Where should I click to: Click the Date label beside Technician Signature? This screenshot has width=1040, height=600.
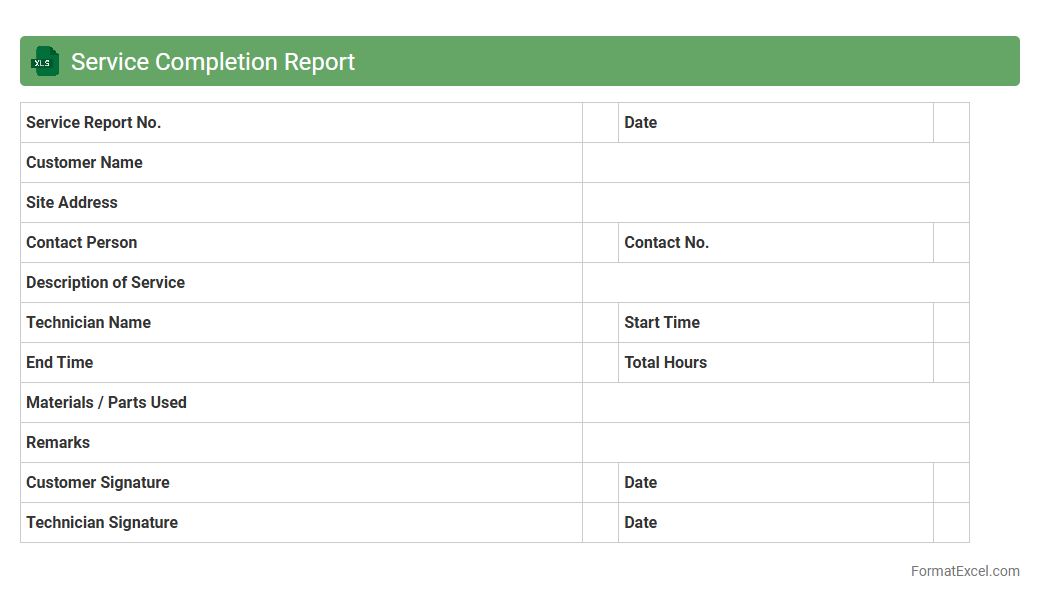point(775,522)
